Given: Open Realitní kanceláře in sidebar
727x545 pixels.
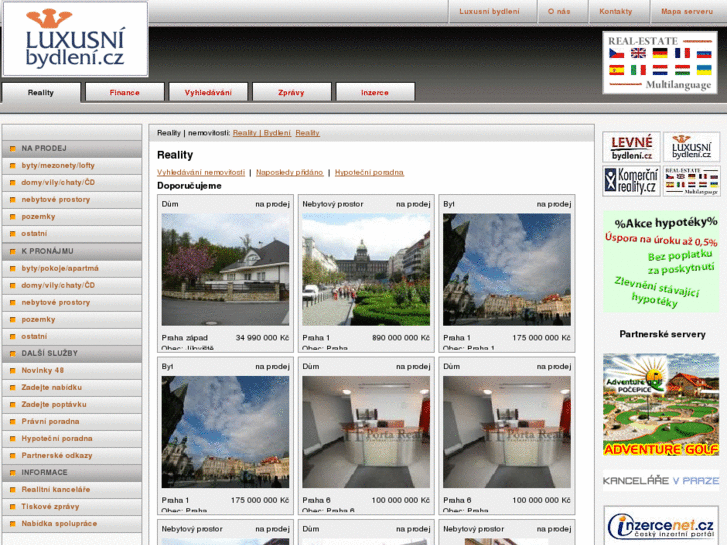Looking at the screenshot, I should pyautogui.click(x=56, y=489).
